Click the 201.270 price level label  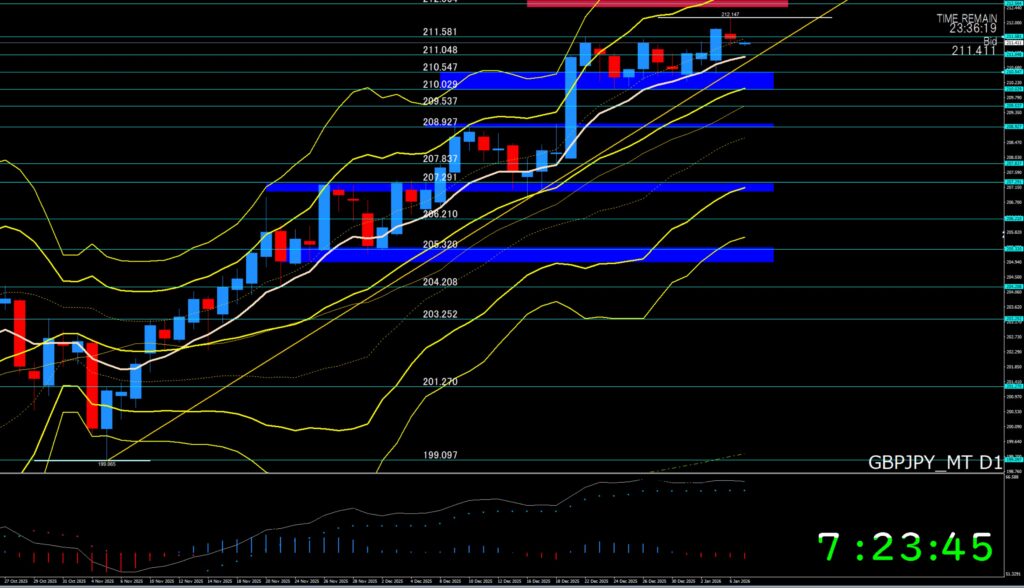(x=440, y=381)
